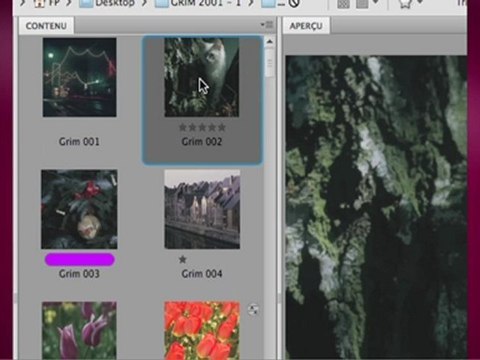Screen dimensions: 480x360
Task: Expand the chevron after Desktop breadcrumb
Action: pyautogui.click(x=144, y=3)
